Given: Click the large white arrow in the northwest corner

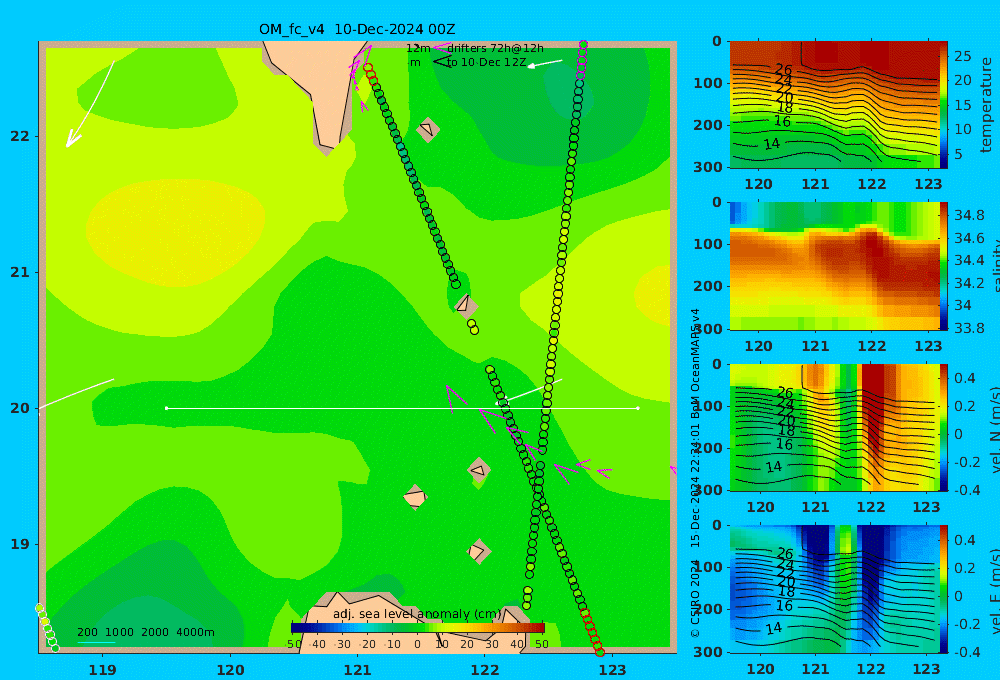Looking at the screenshot, I should 90,104.
